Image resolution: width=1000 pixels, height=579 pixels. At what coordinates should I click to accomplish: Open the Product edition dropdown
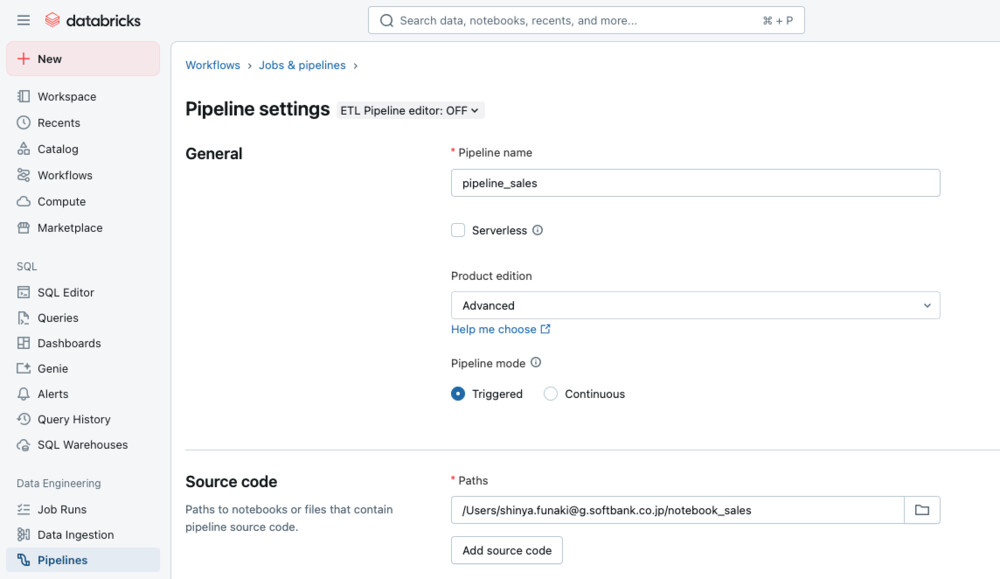pos(696,305)
